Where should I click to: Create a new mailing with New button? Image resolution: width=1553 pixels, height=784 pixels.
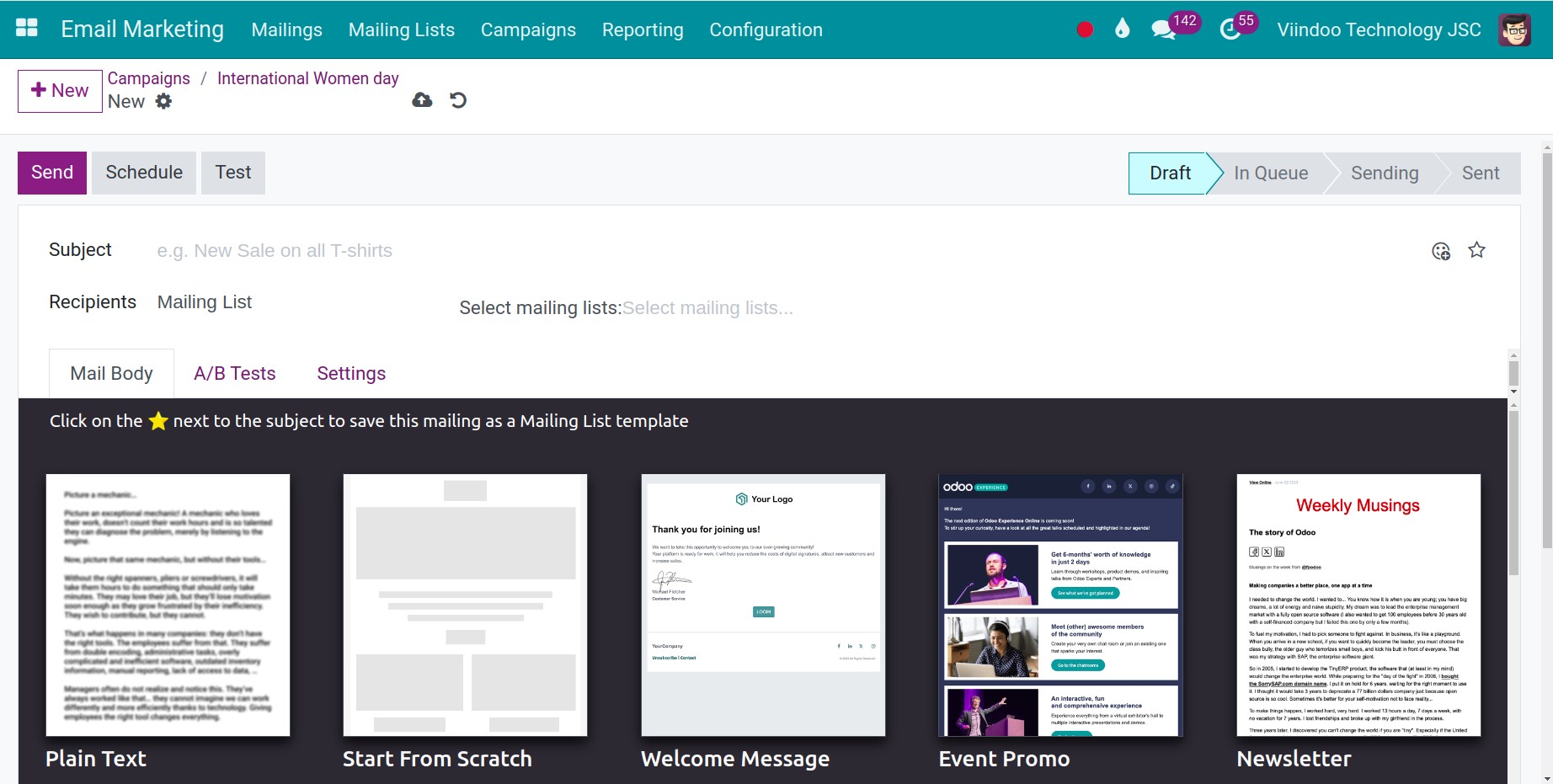(x=60, y=91)
